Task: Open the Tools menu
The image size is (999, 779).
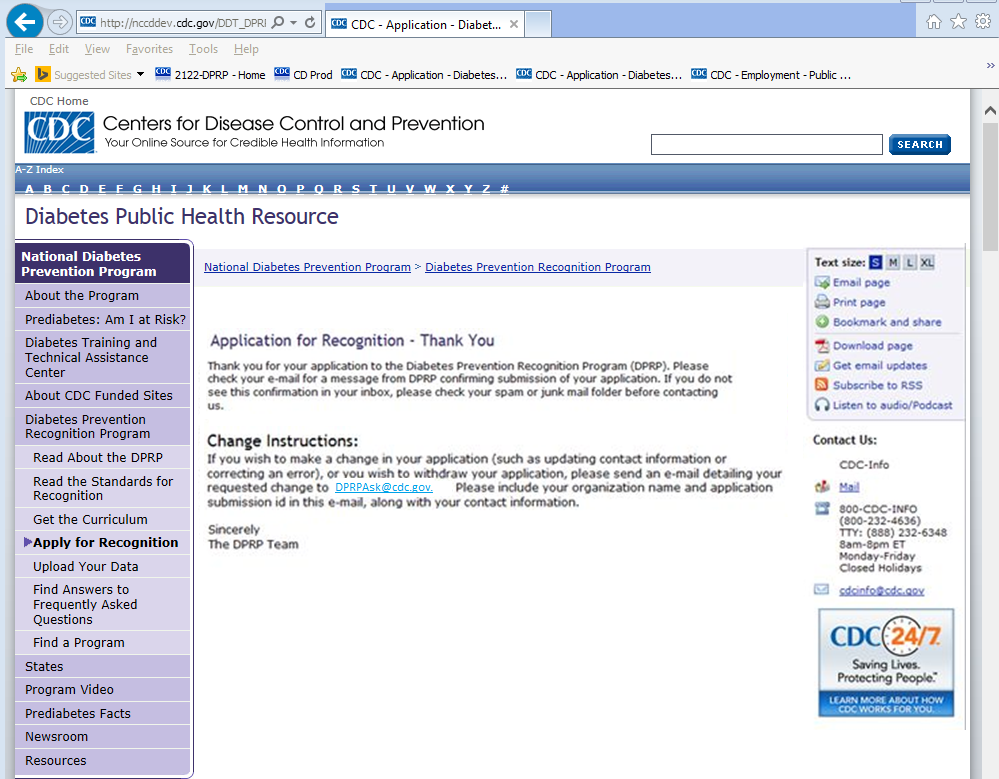Action: click(x=203, y=49)
